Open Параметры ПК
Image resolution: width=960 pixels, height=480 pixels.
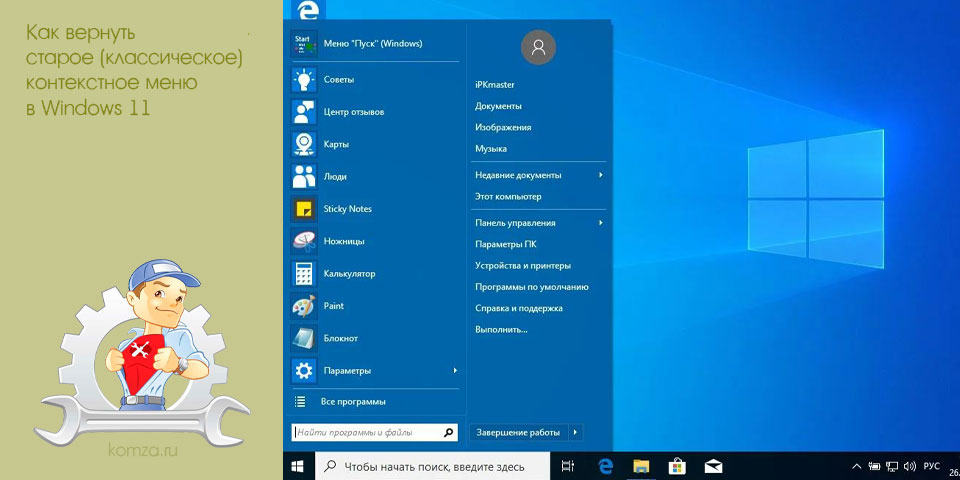[506, 244]
